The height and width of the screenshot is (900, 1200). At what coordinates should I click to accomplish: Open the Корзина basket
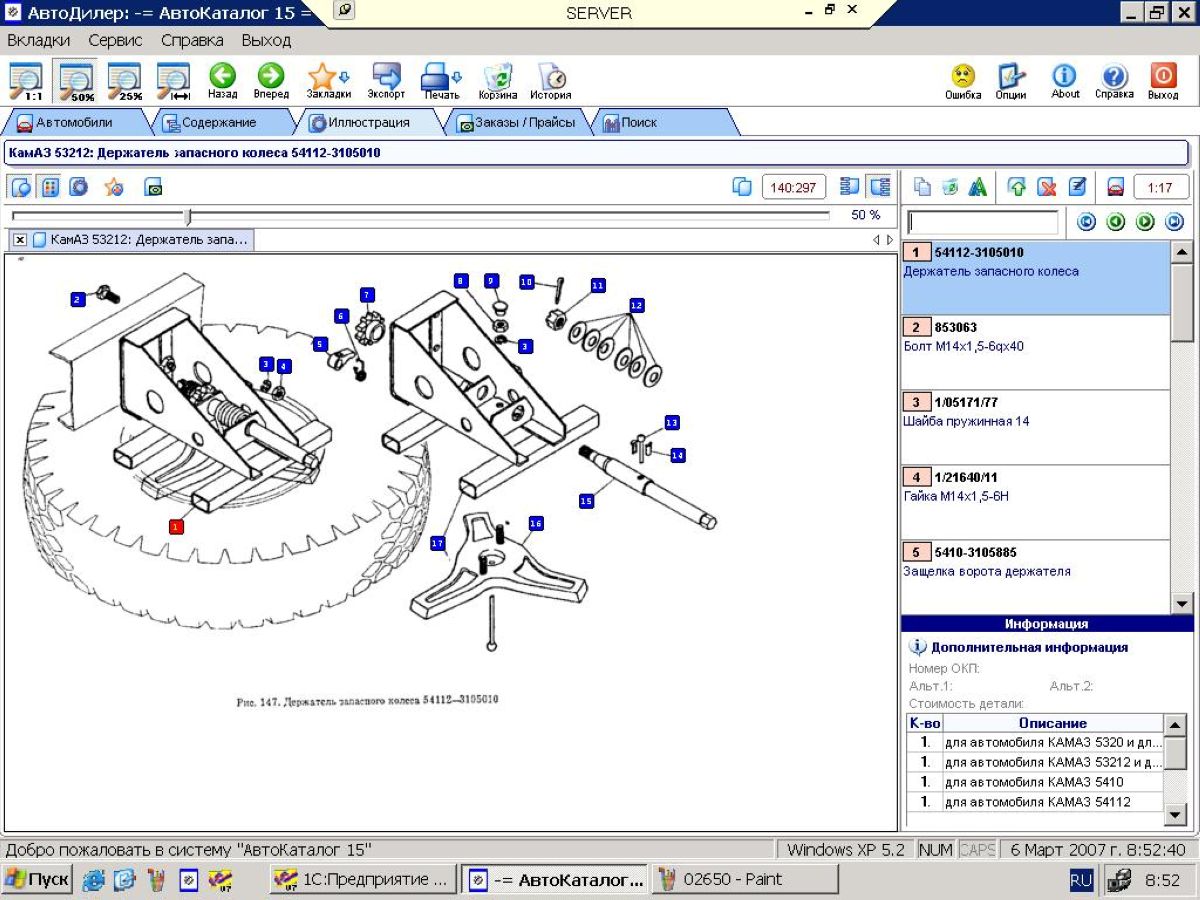[x=498, y=81]
